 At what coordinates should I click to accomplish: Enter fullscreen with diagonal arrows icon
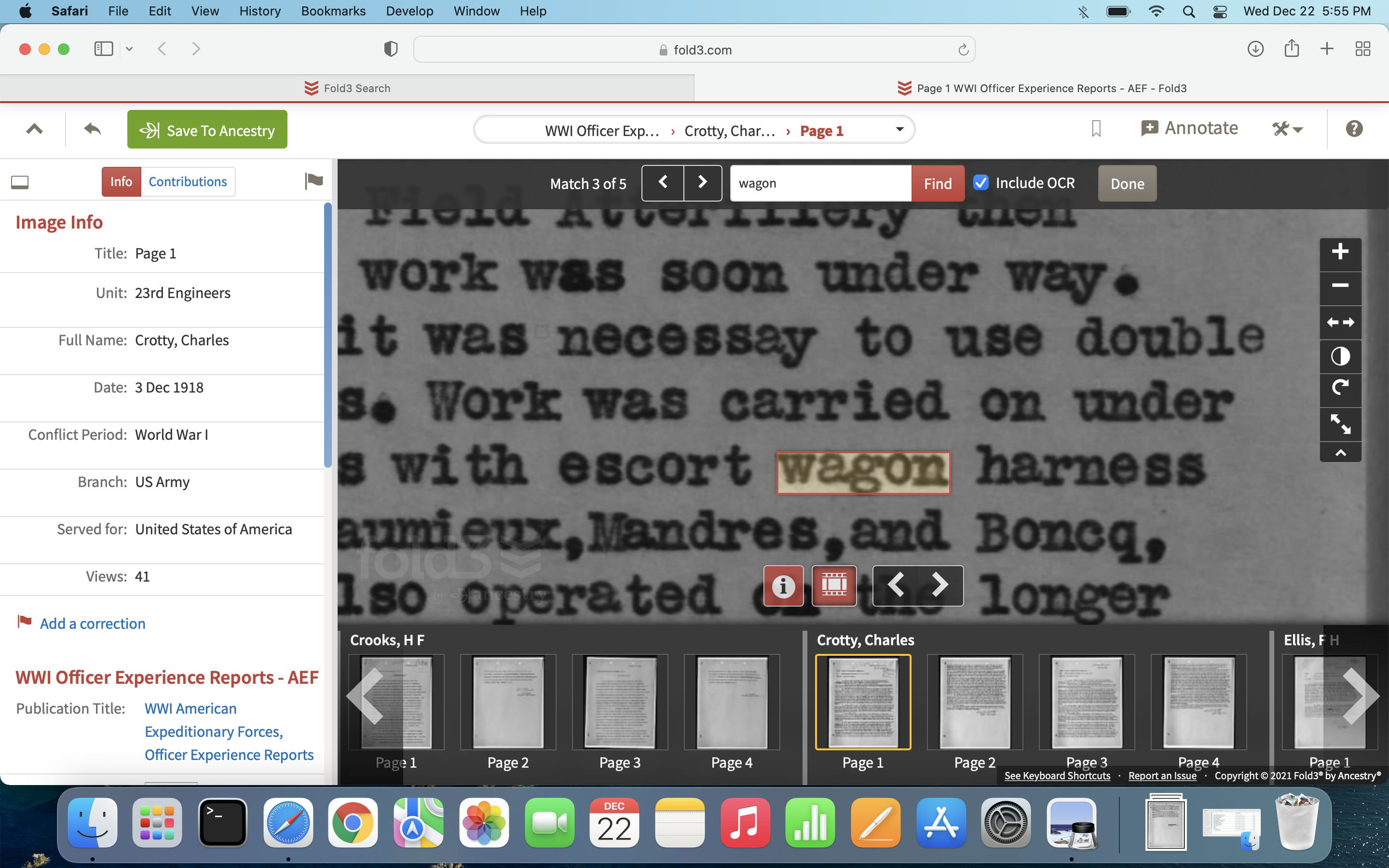click(1340, 424)
